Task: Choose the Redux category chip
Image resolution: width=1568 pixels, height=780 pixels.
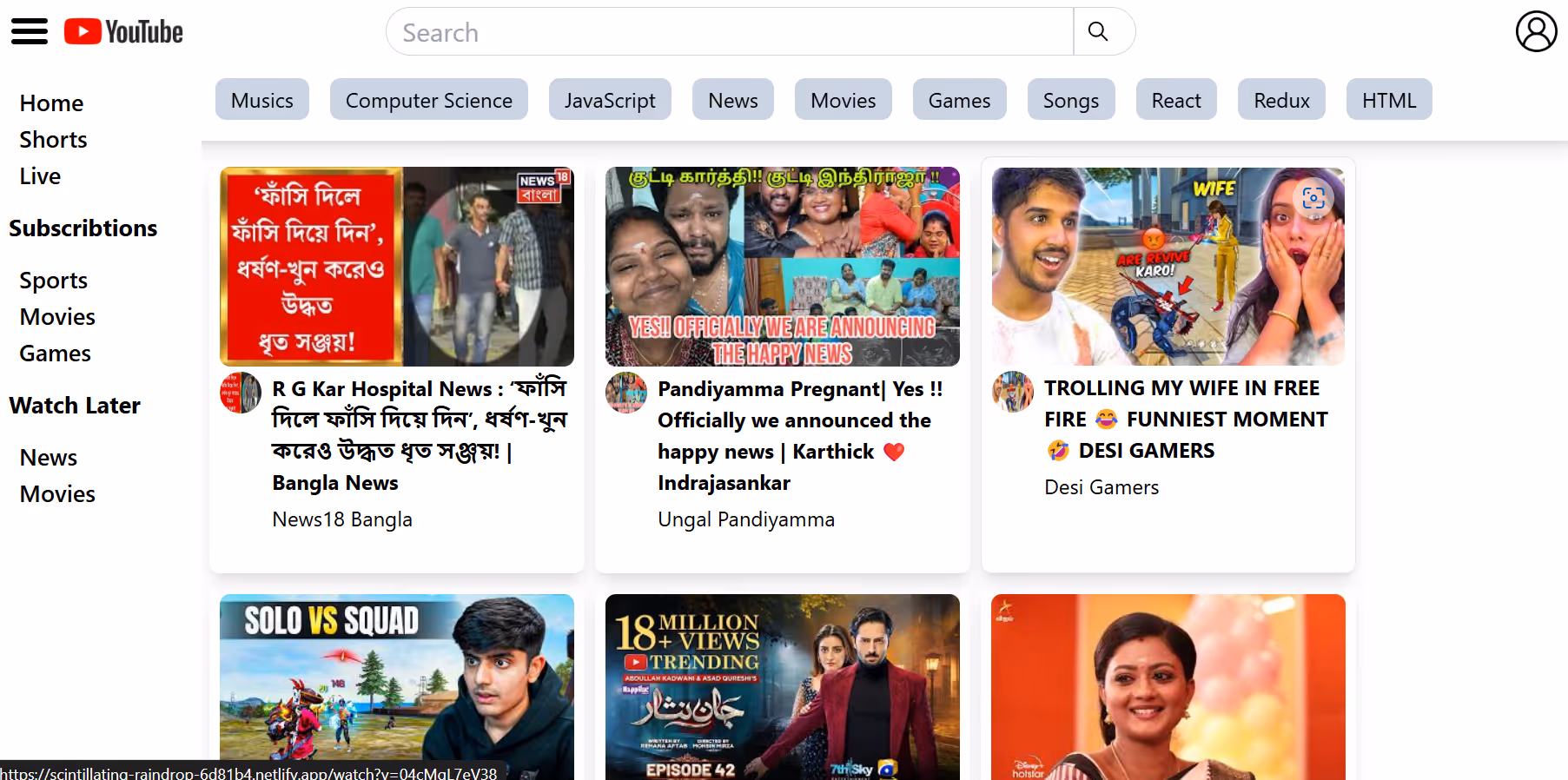Action: pos(1280,100)
